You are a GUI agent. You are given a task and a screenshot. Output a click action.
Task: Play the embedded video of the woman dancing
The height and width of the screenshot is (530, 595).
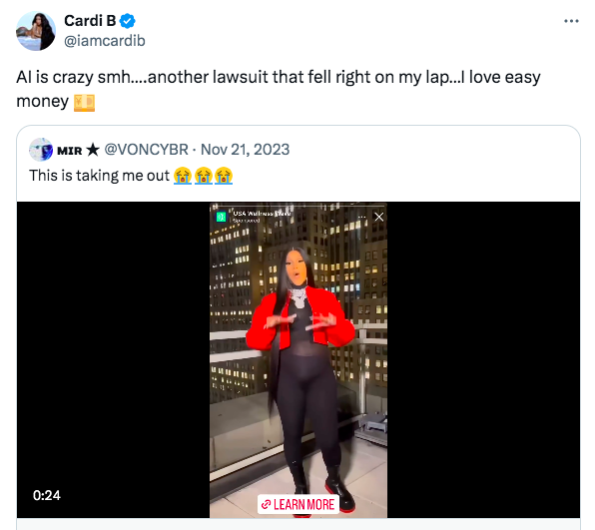tap(298, 360)
